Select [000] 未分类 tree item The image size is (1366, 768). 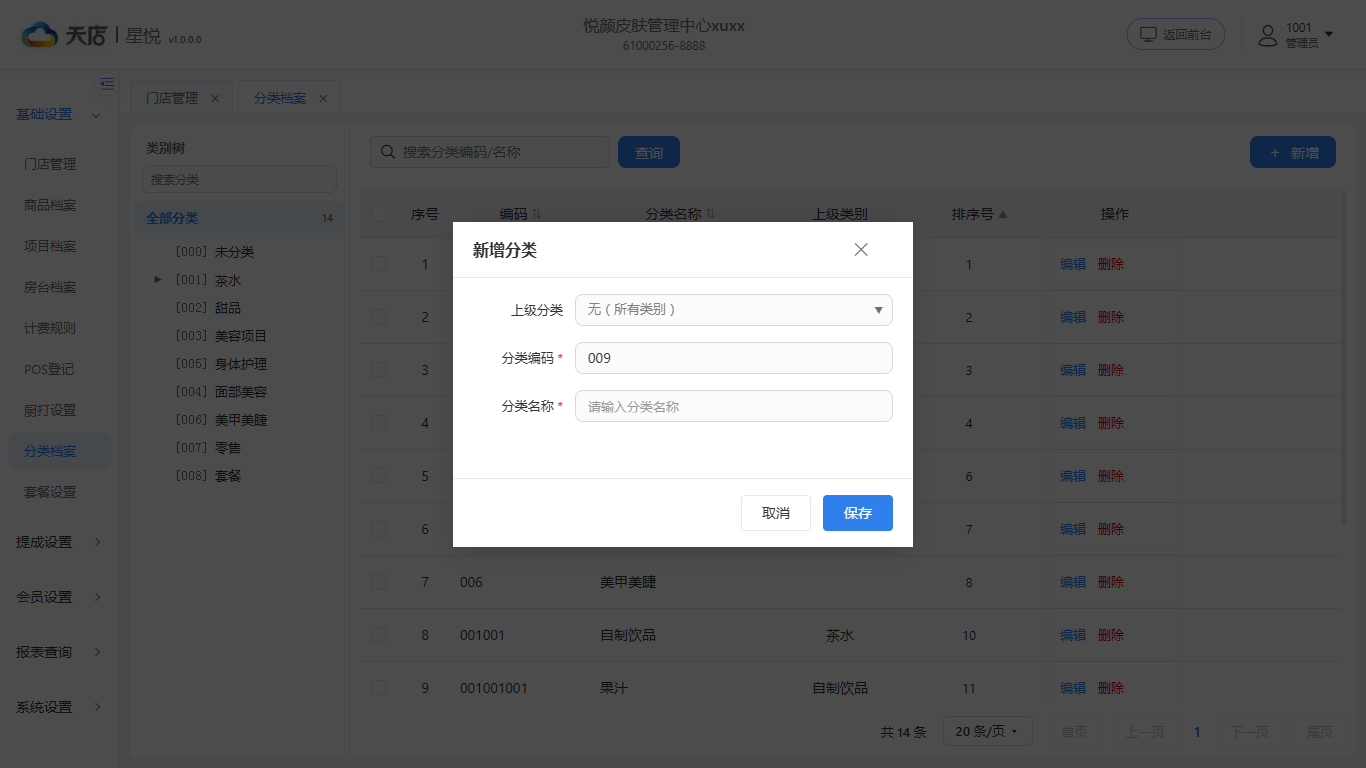click(215, 252)
